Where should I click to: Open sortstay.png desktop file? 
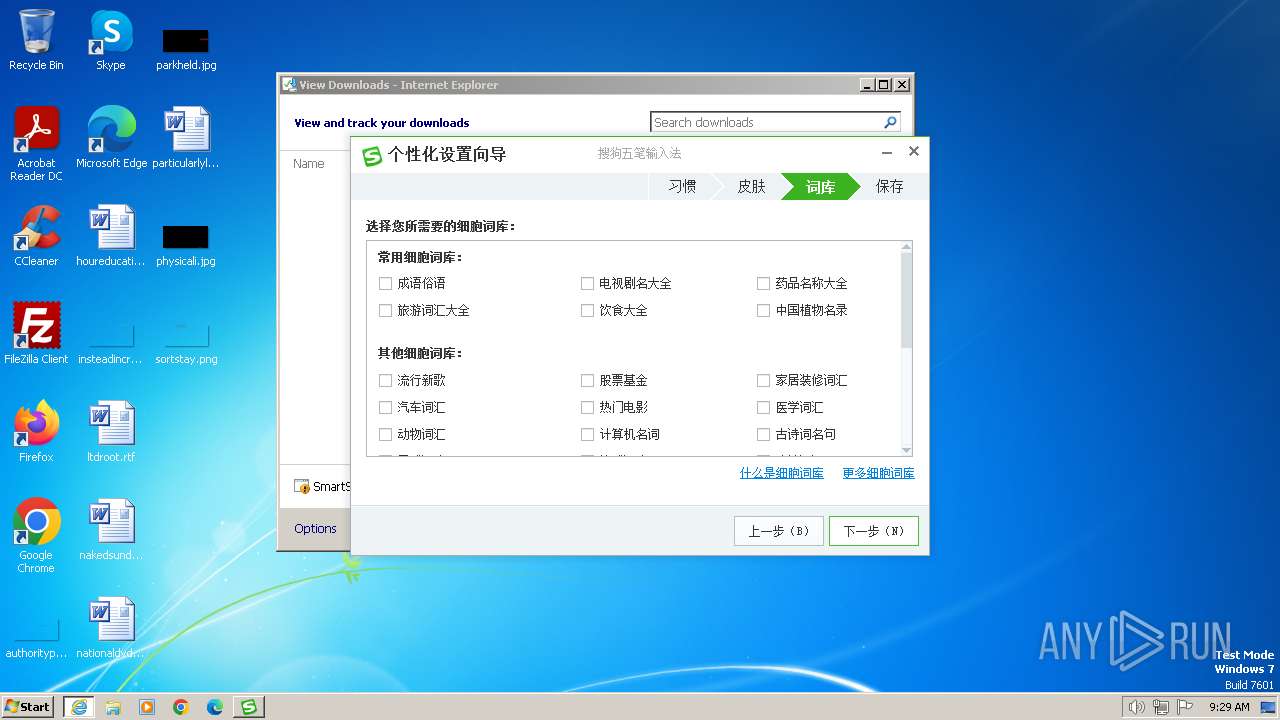point(186,342)
